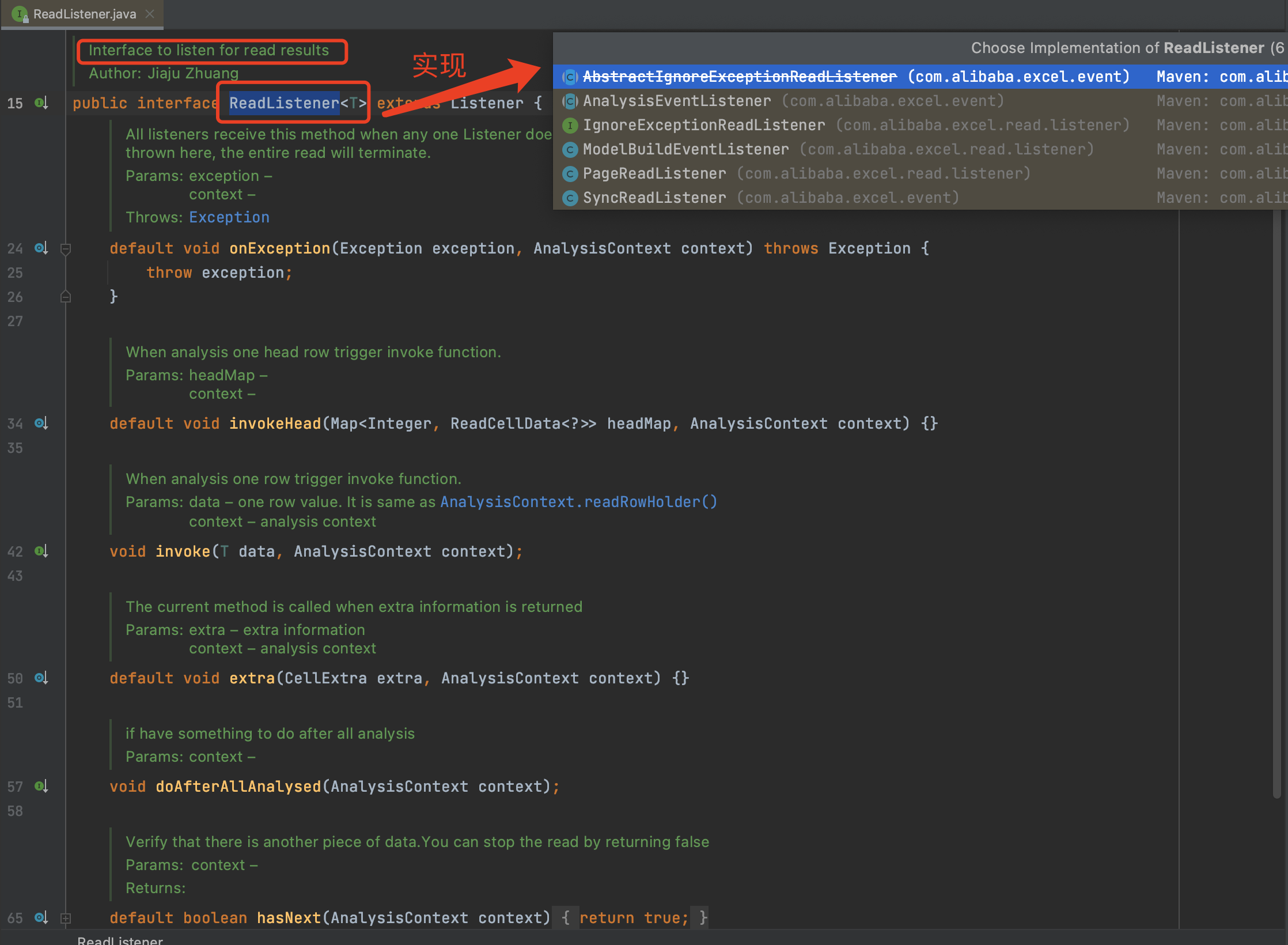Switch to the ReadListener.java editor tab

(84, 14)
